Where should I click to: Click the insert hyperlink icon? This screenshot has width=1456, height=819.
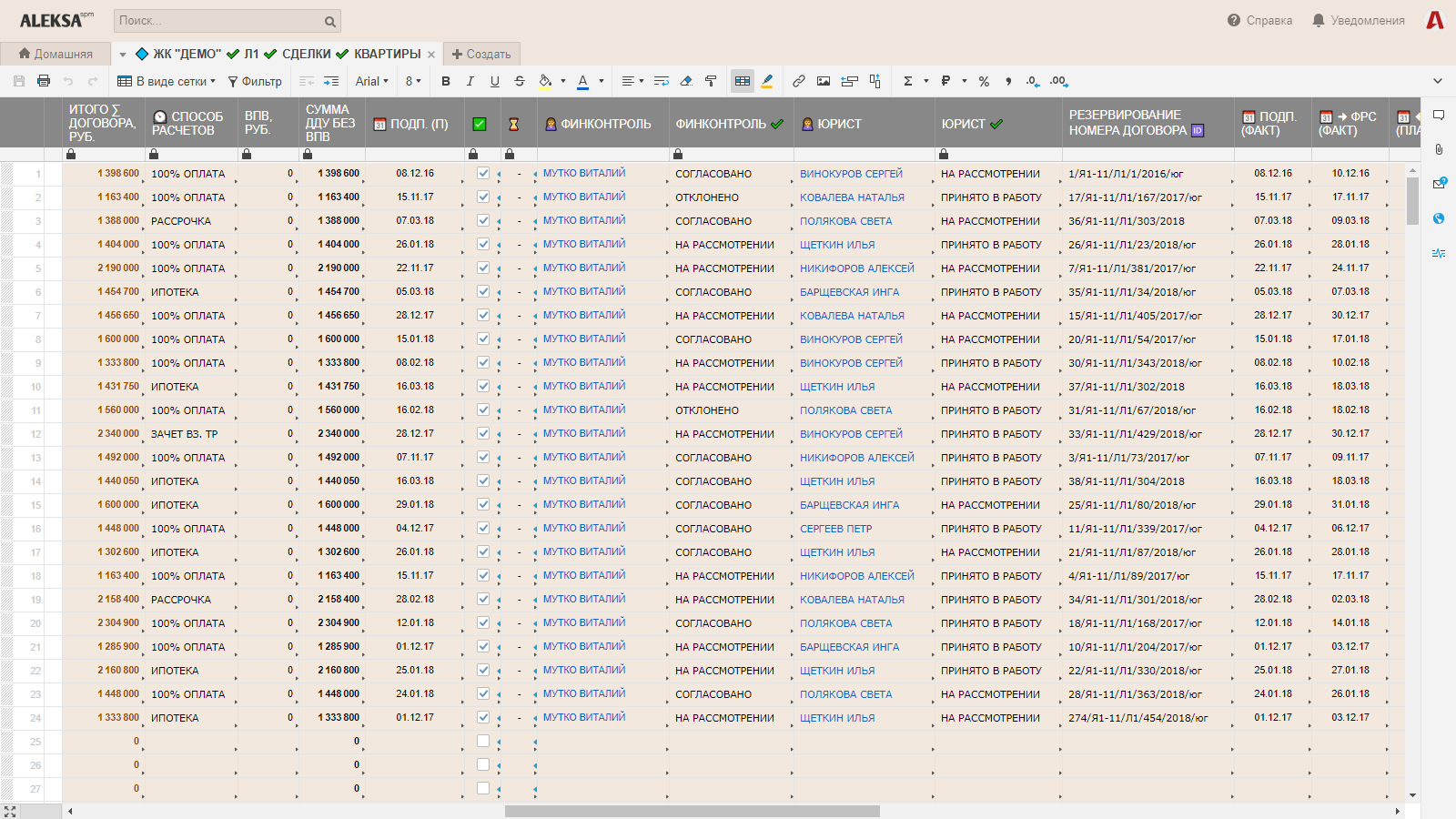tap(798, 81)
